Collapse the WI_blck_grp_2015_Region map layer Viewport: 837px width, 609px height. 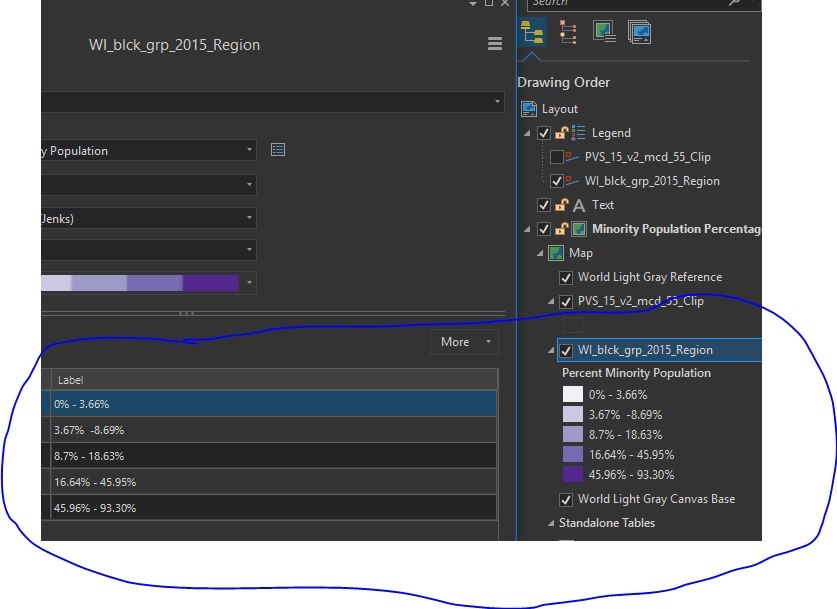(551, 351)
